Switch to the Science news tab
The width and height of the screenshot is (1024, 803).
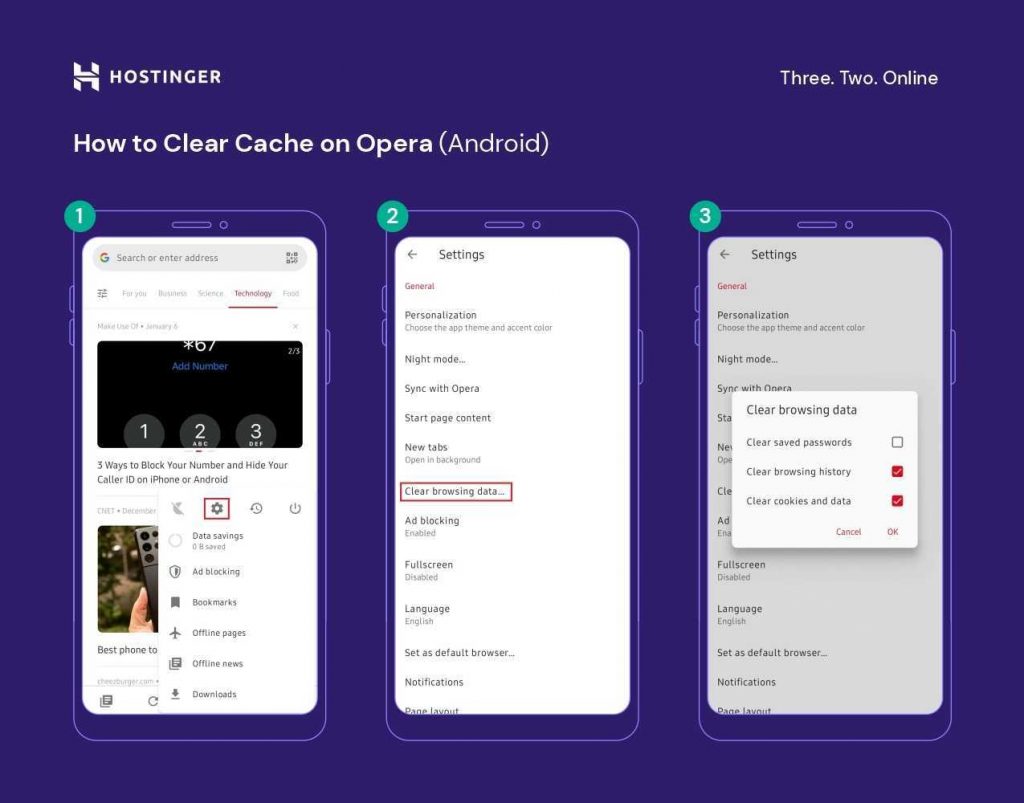point(210,293)
